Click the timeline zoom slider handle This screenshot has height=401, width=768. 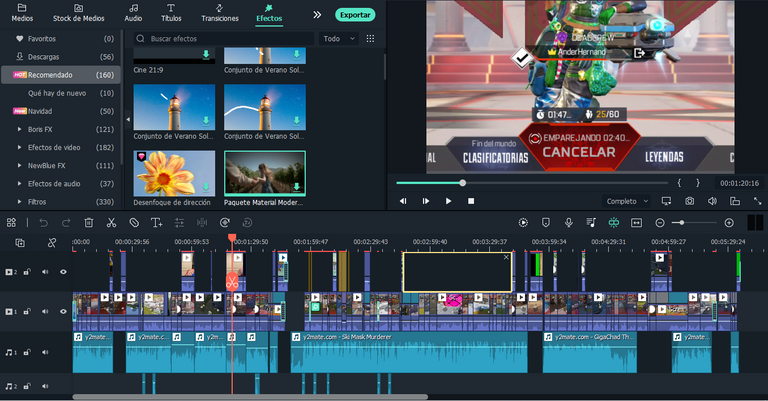(x=681, y=223)
